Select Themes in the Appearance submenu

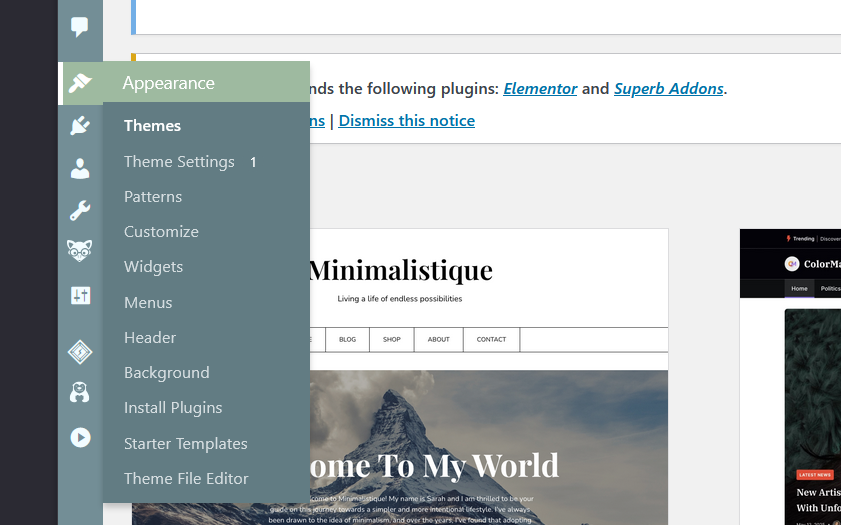point(152,126)
